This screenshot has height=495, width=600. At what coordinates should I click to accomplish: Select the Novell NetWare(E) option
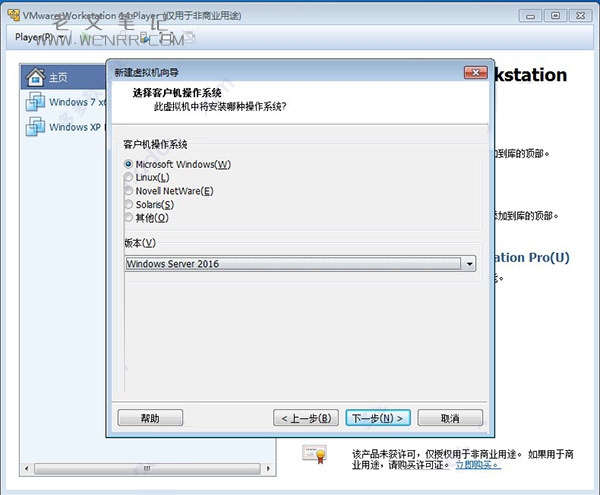[x=128, y=190]
